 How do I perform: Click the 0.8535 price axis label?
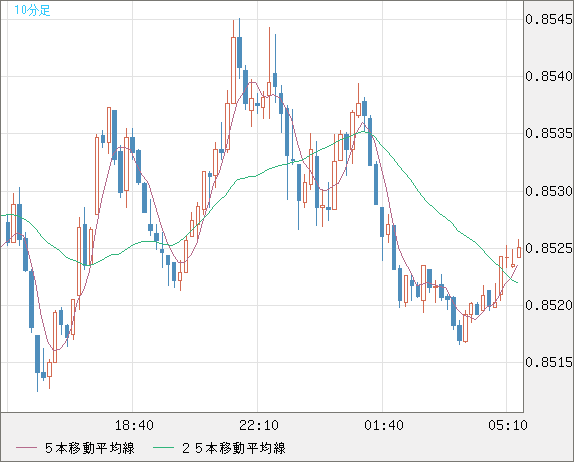549,133
